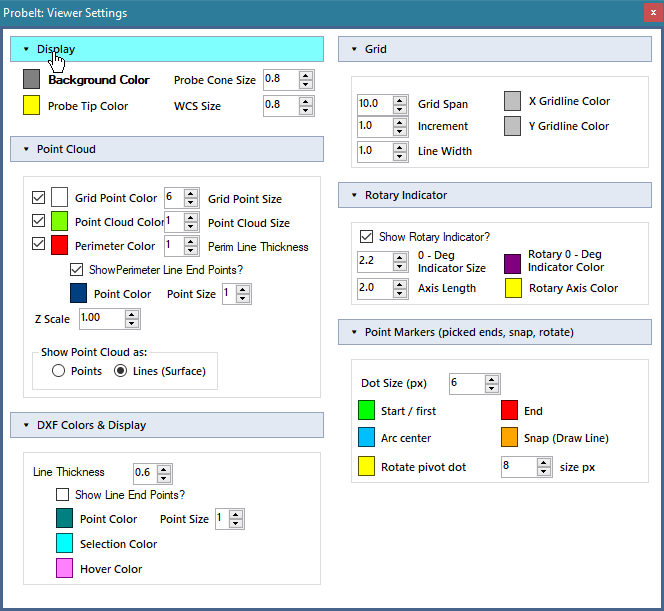The image size is (664, 611).
Task: Decrease grid Increment value
Action: 400,131
